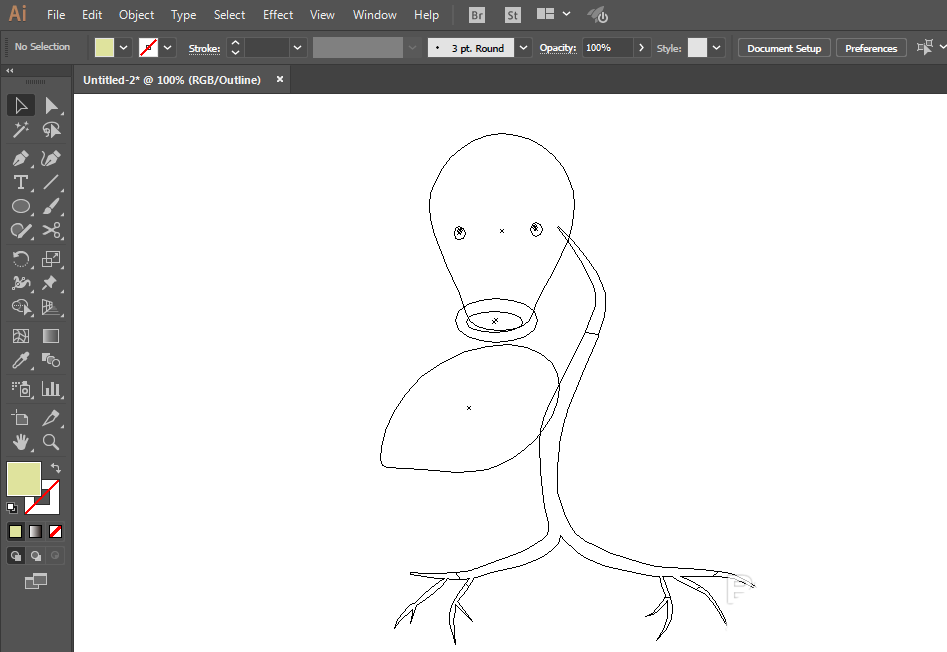The height and width of the screenshot is (652, 947).
Task: Select the Pen tool
Action: pos(20,158)
